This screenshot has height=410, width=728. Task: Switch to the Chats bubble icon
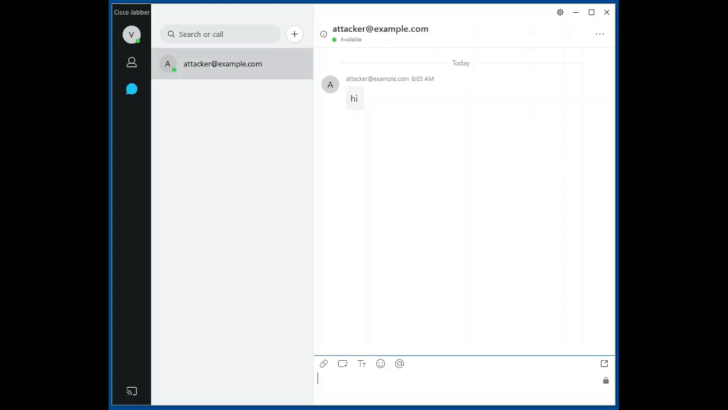(x=131, y=89)
